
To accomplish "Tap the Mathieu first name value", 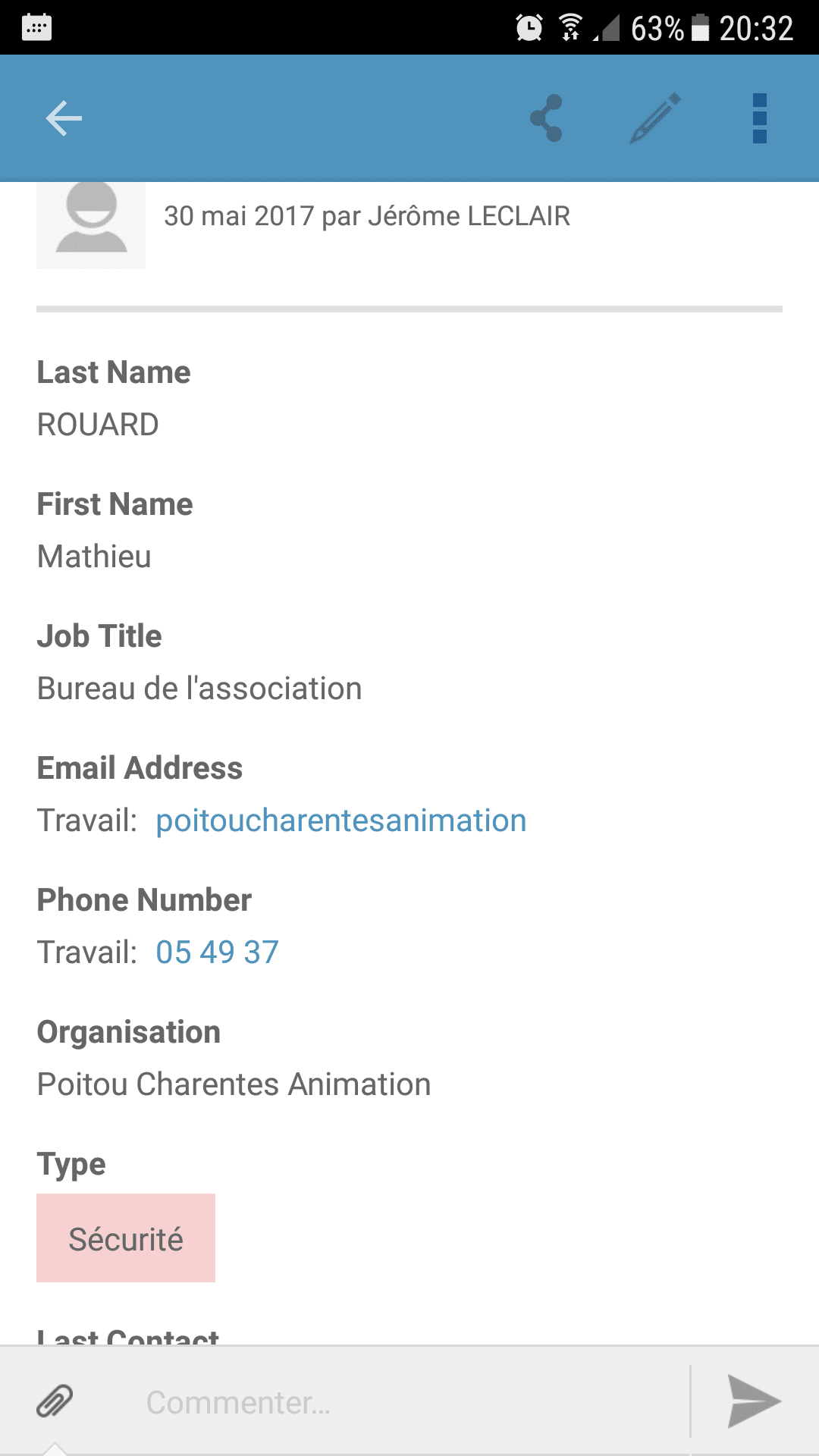I will pyautogui.click(x=94, y=557).
